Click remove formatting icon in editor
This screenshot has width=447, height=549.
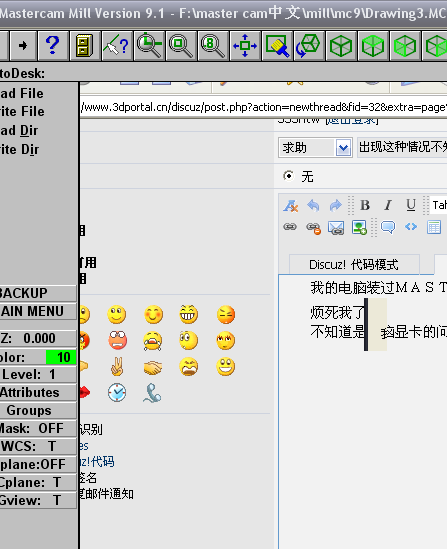[x=291, y=206]
